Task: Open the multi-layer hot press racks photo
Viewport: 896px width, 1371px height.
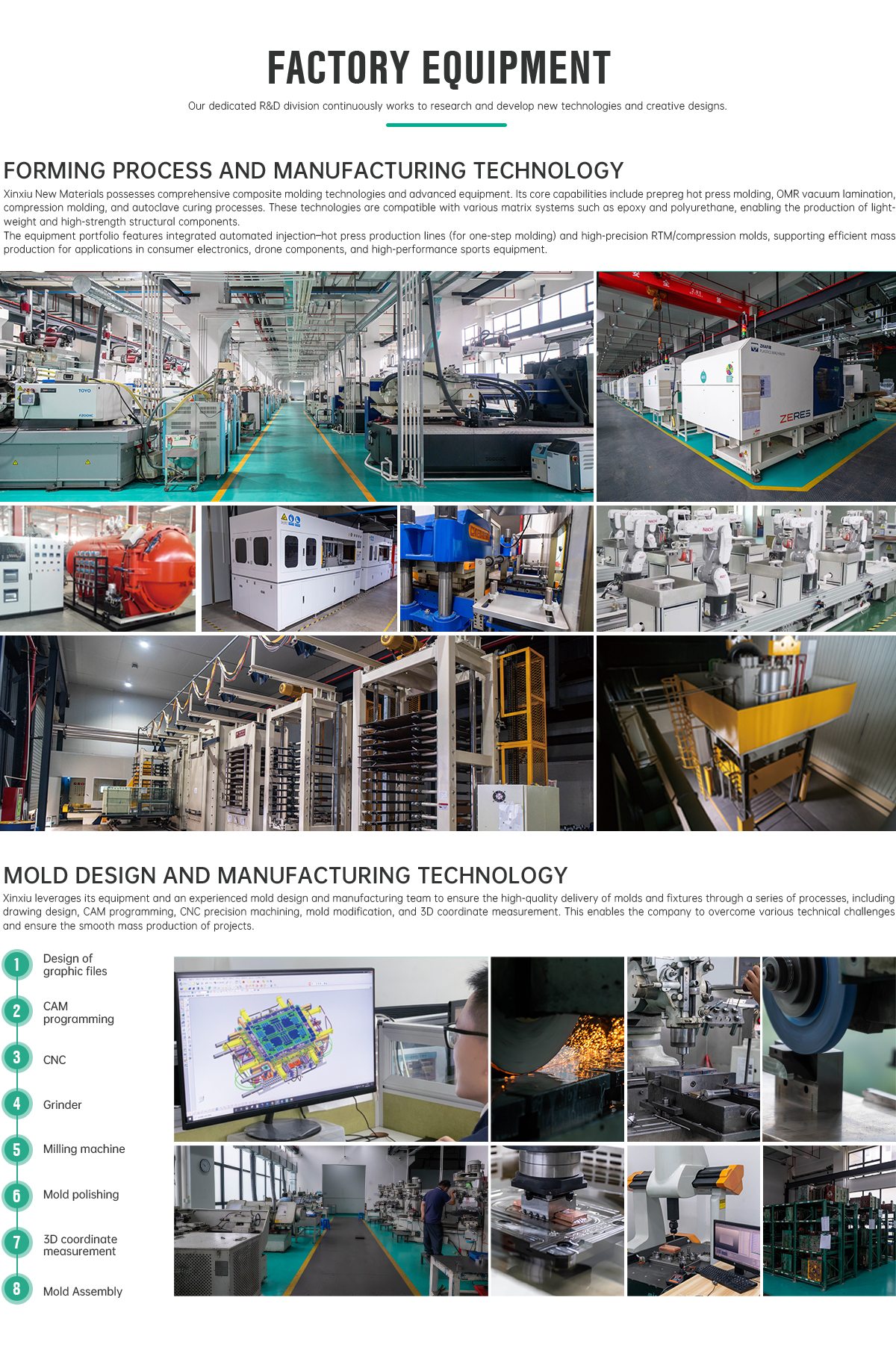Action: [296, 733]
